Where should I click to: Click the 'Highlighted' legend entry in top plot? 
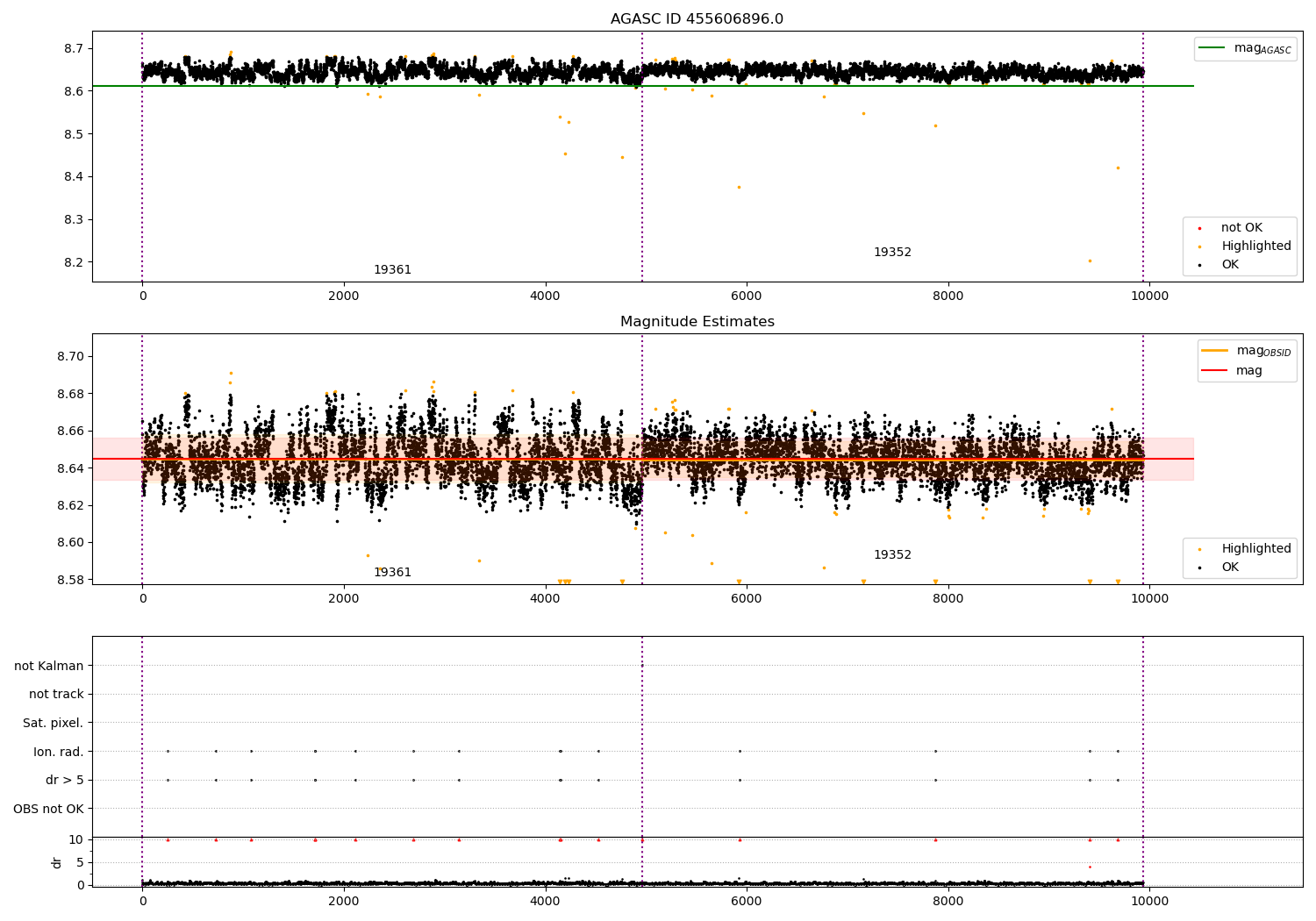[1255, 246]
